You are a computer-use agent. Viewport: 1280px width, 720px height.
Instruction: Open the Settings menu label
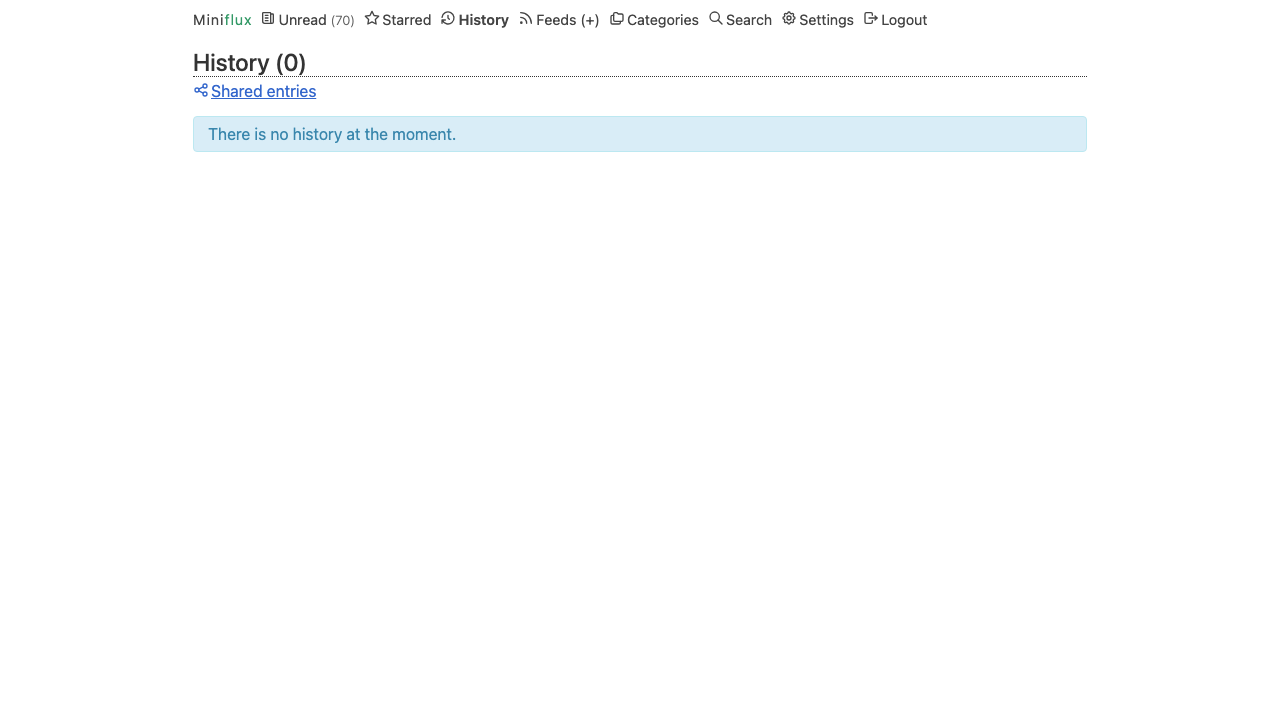coord(827,20)
